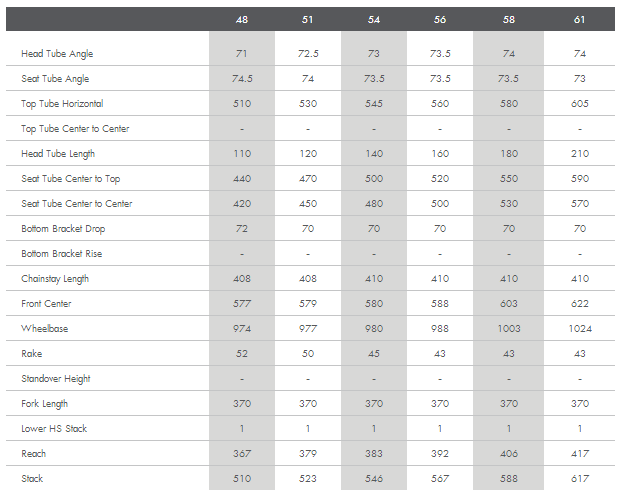
Task: Select the size 58 column header
Action: (x=507, y=20)
